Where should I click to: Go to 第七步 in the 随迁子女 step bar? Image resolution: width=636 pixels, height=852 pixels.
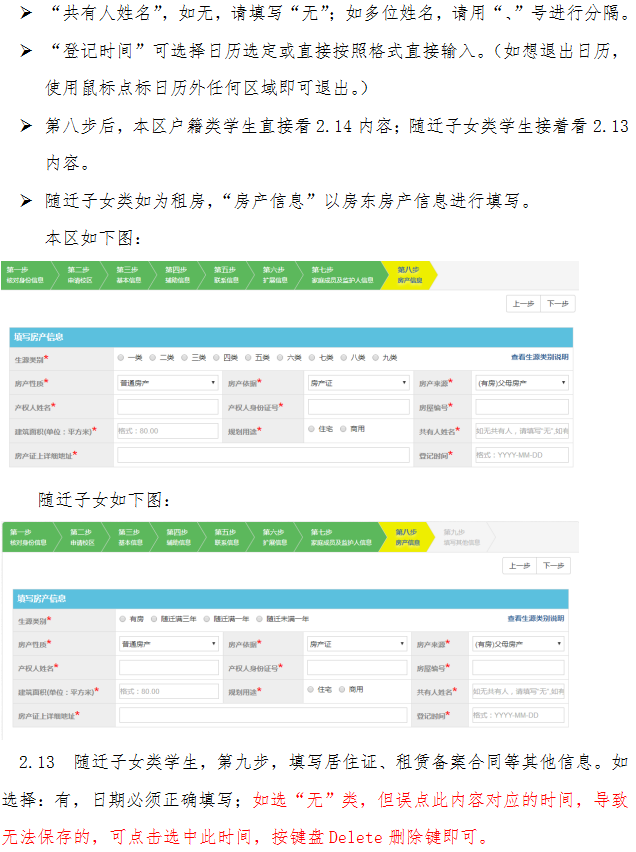pos(341,537)
